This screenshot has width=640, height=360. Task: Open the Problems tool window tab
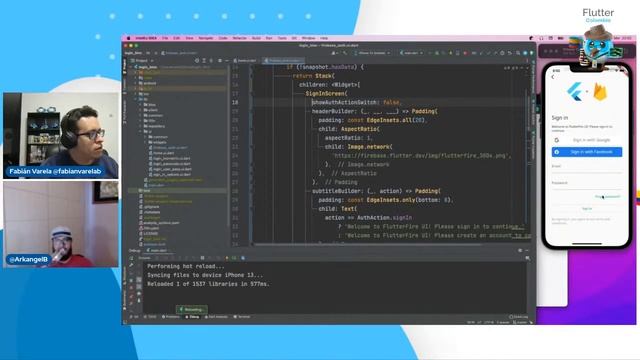(171, 317)
